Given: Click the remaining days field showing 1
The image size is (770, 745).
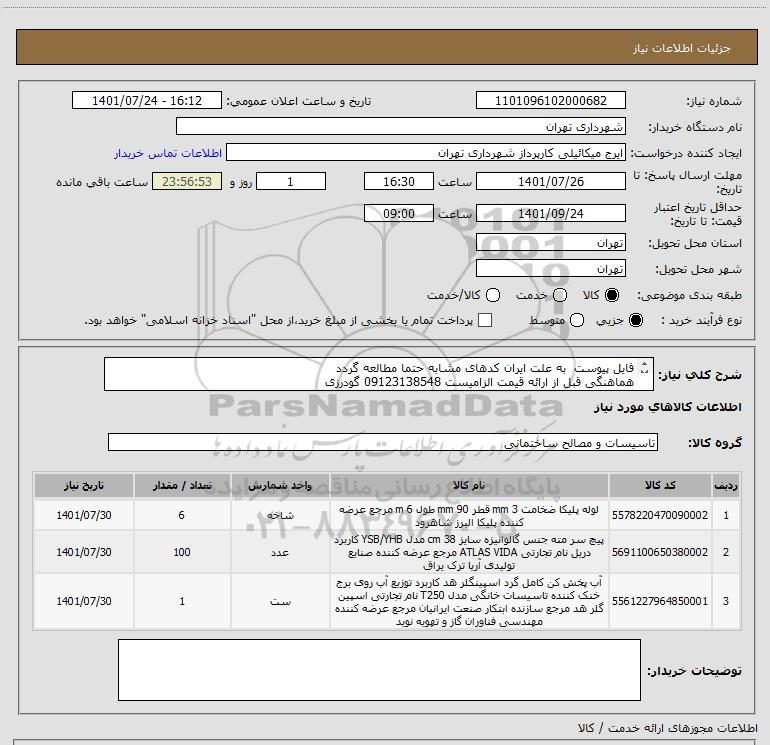Looking at the screenshot, I should (291, 181).
